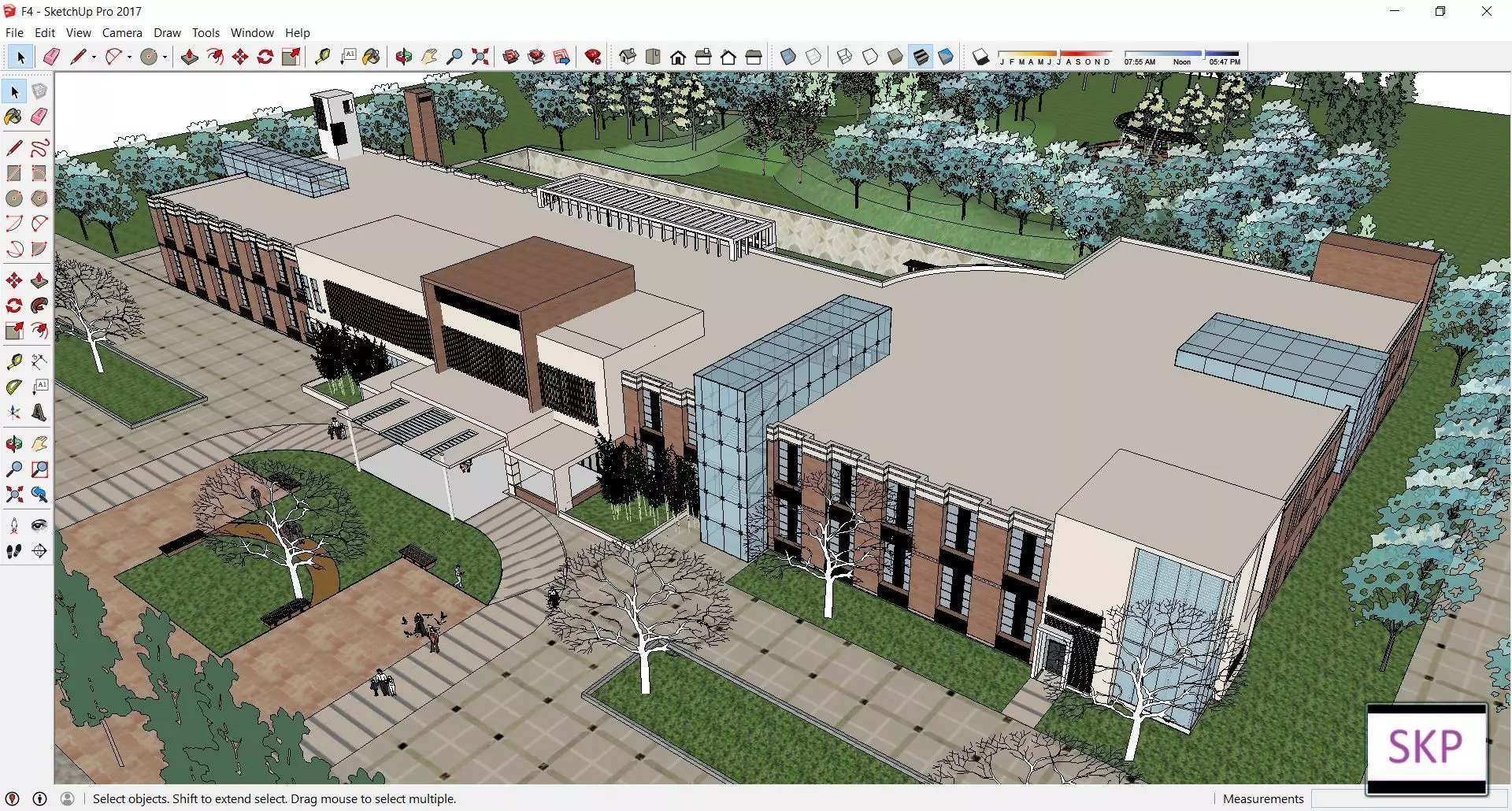Toggle X-Ray style
The height and width of the screenshot is (811, 1512).
788,57
